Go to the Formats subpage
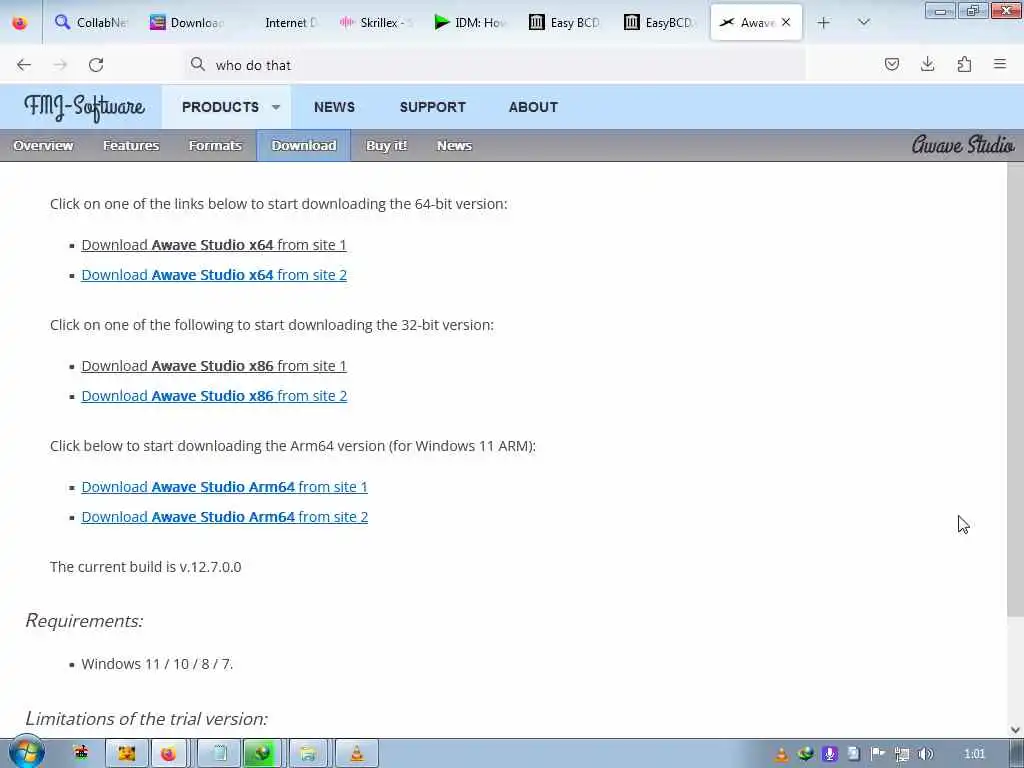 point(215,146)
